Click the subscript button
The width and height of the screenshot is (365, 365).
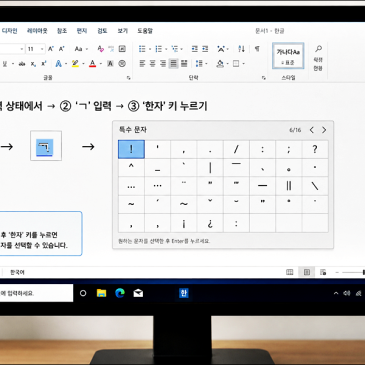click(x=33, y=64)
